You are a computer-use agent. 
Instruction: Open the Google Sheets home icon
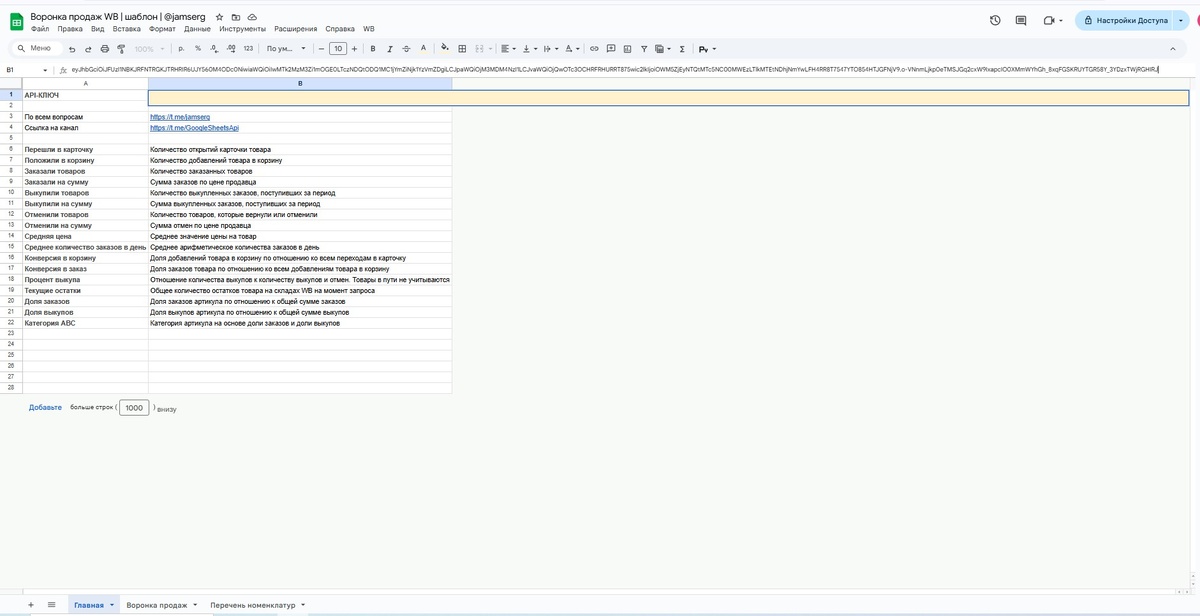click(16, 22)
